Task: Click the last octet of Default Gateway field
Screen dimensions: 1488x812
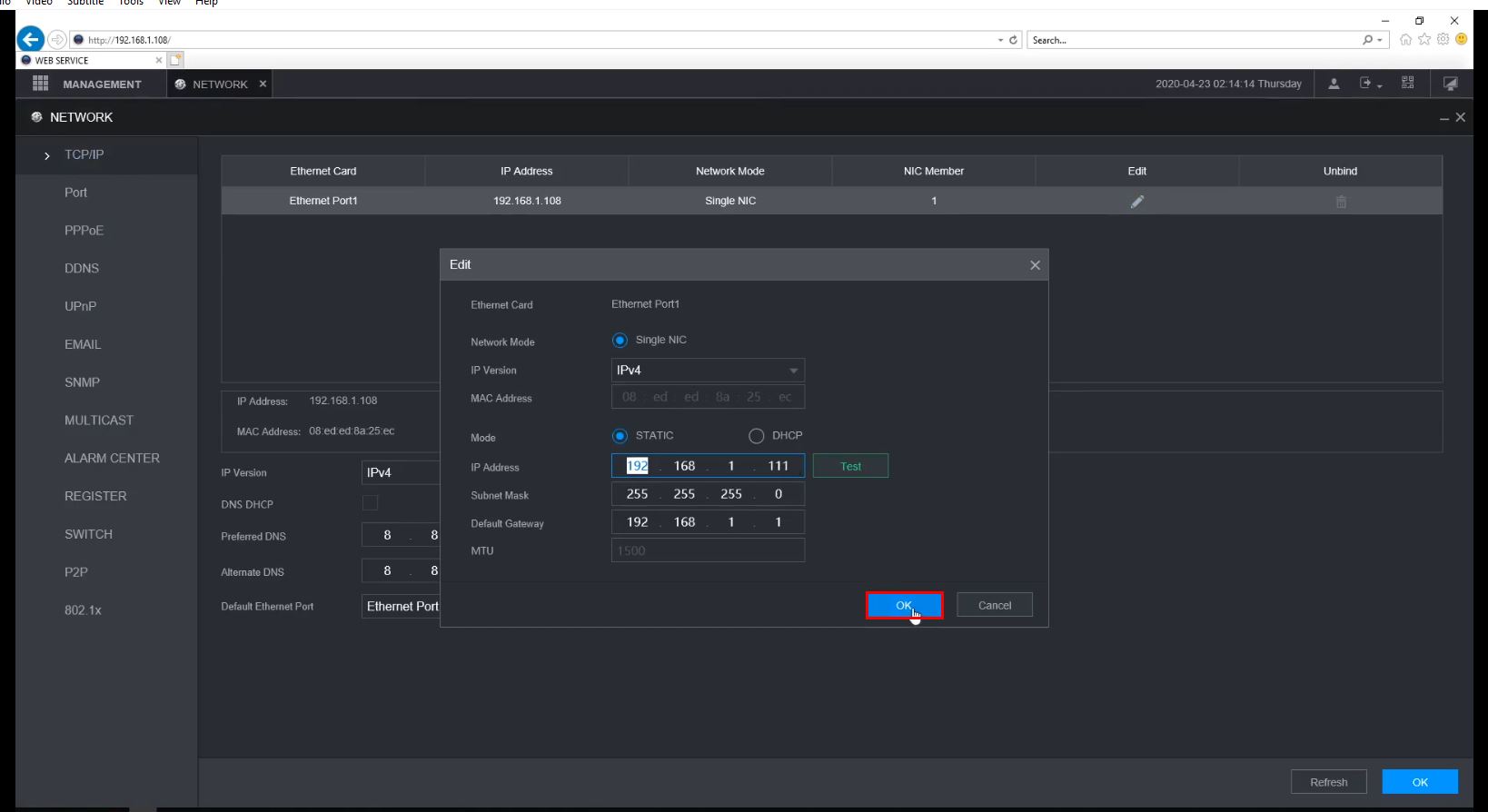Action: (x=779, y=522)
